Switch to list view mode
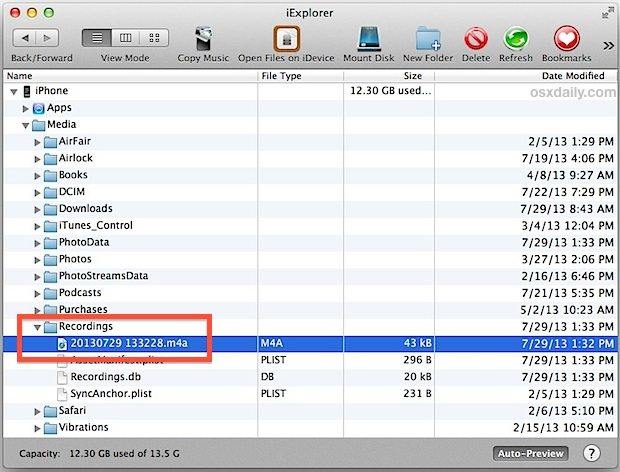 click(97, 38)
